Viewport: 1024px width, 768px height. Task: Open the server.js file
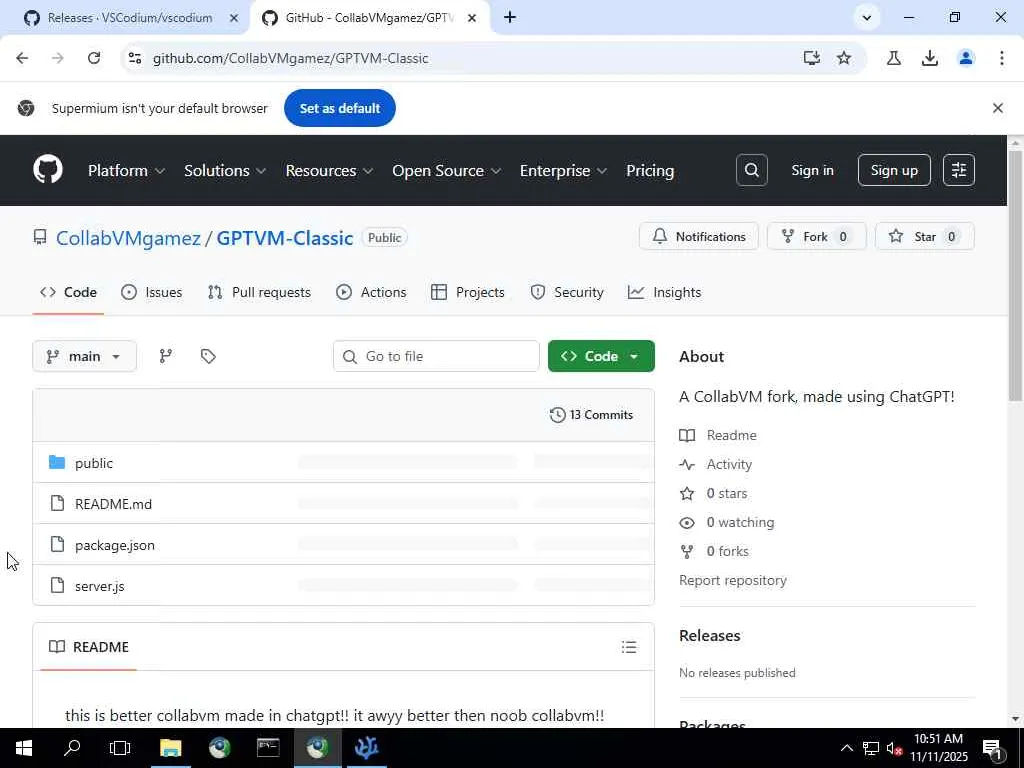(x=100, y=586)
